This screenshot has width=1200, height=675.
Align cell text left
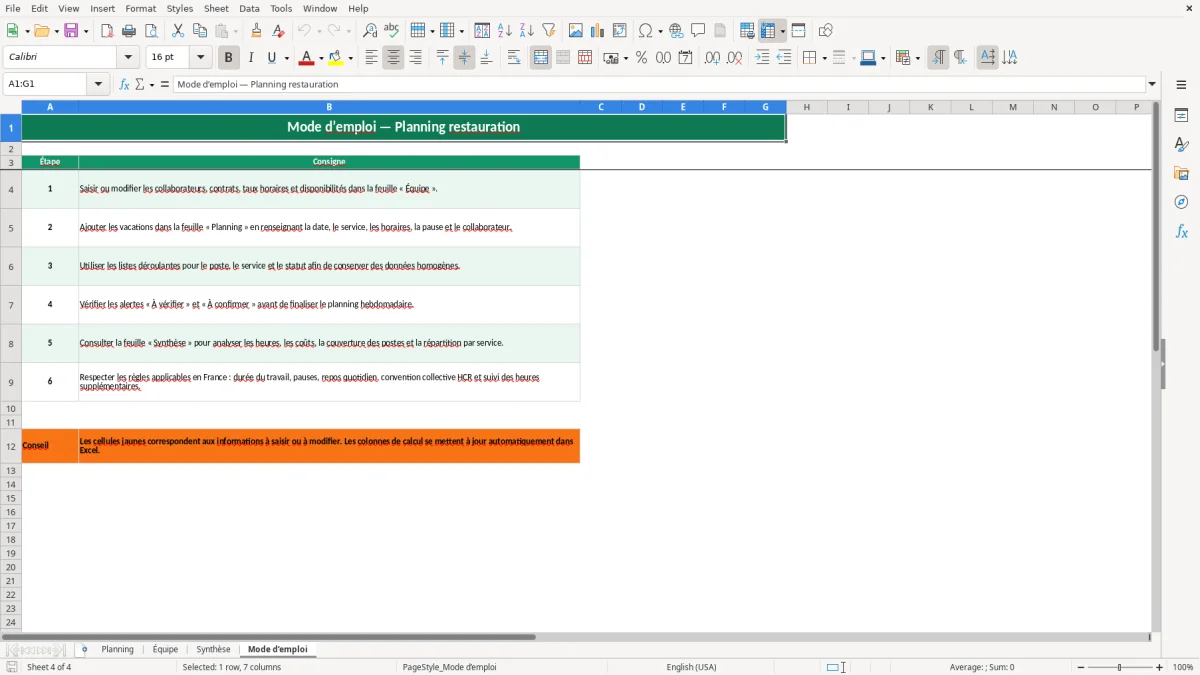[371, 58]
